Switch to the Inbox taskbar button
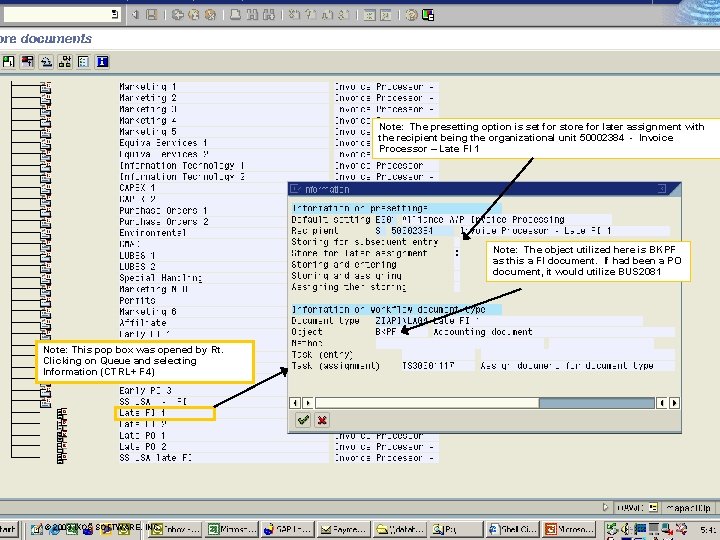The width and height of the screenshot is (720, 540). click(x=174, y=529)
